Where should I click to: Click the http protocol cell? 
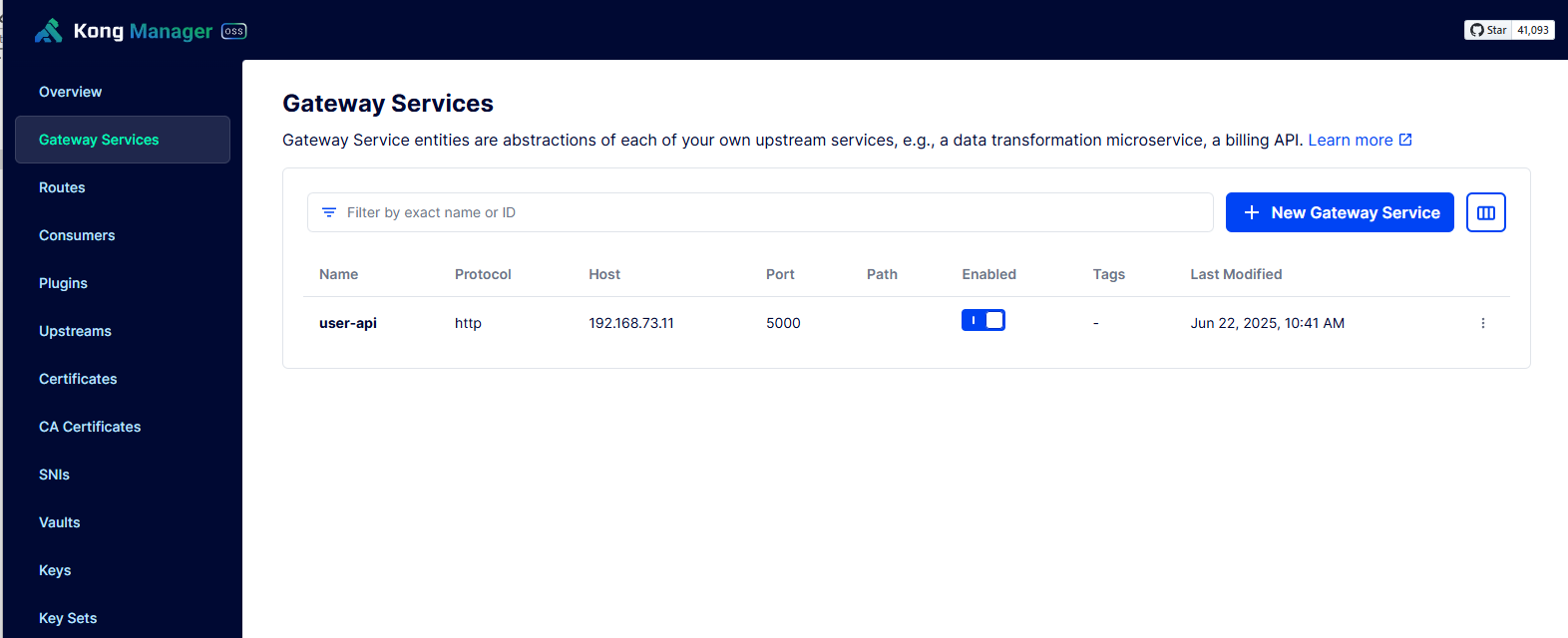[x=468, y=323]
